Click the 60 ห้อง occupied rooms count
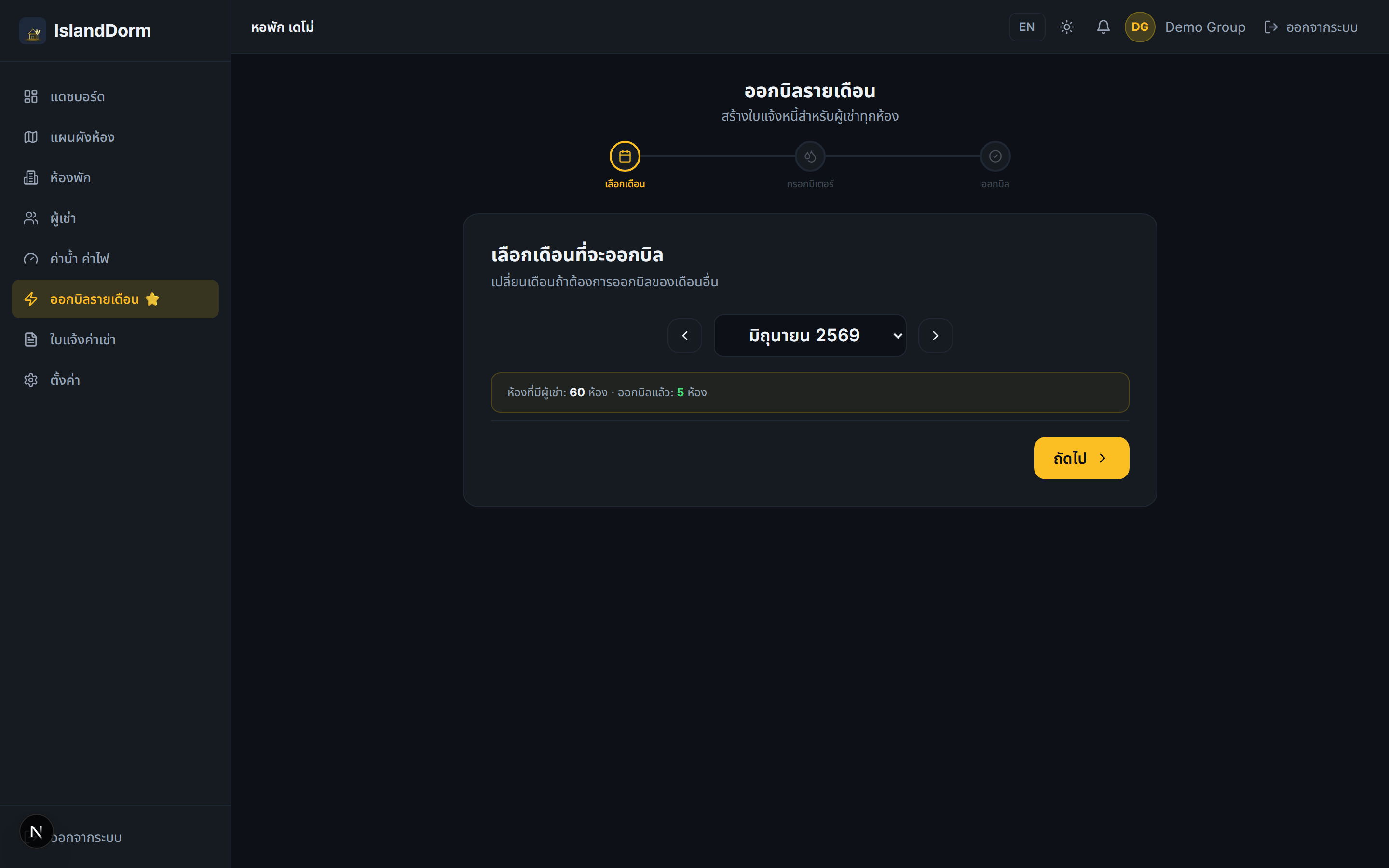Screen dimensions: 1389x868 [x=588, y=393]
